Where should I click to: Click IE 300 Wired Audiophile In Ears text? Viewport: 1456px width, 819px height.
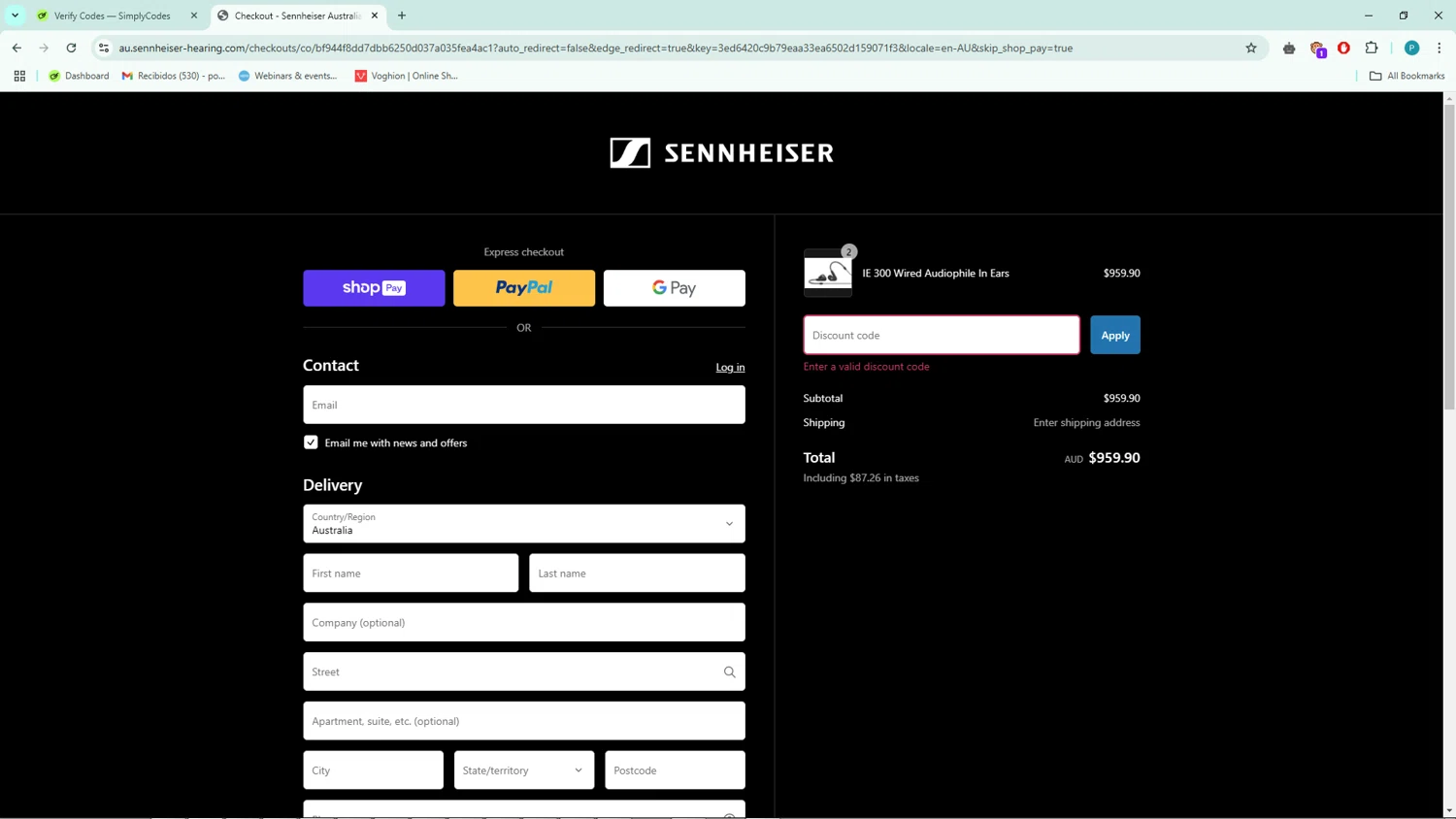click(x=936, y=274)
